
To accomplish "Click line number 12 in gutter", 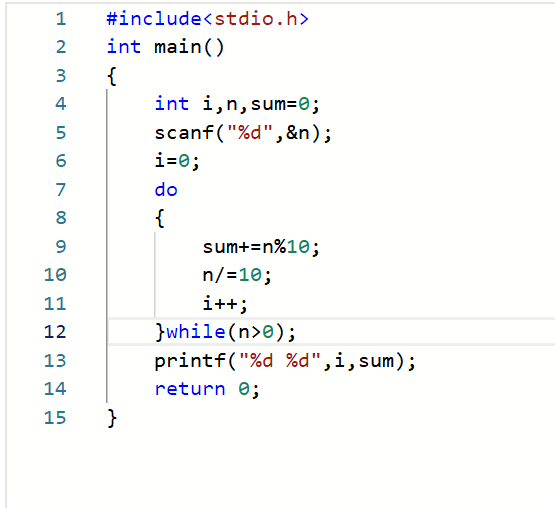I will click(x=55, y=332).
